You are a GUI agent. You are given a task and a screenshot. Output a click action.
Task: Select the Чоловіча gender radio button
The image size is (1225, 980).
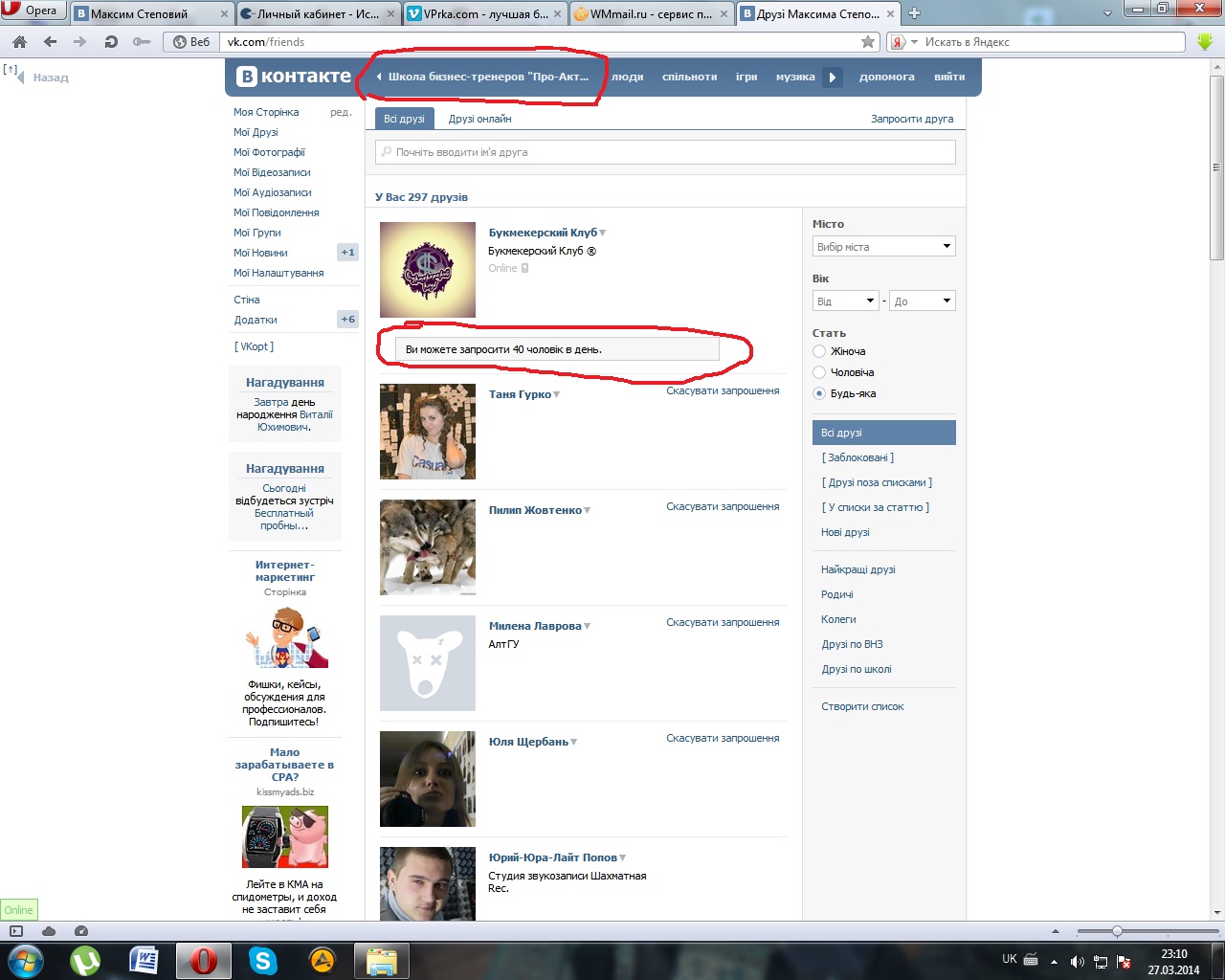819,372
